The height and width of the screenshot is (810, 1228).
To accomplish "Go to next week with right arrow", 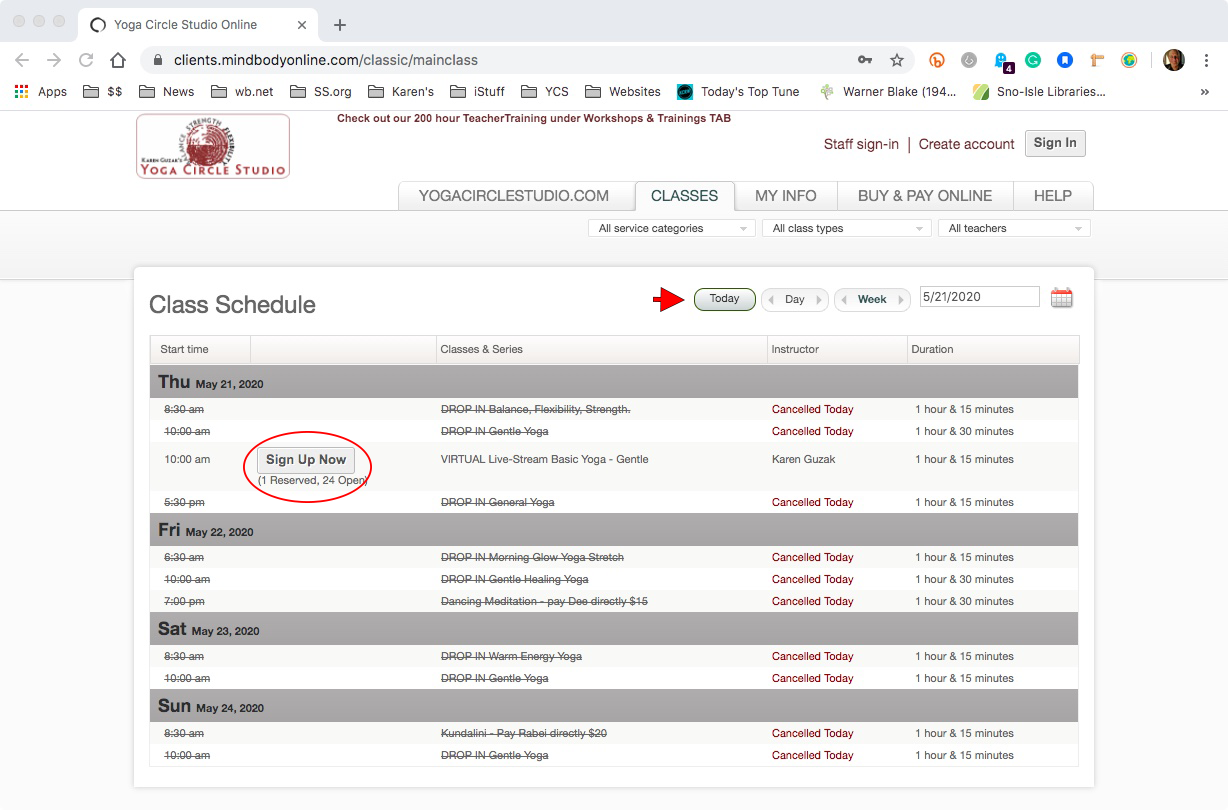I will coord(901,300).
